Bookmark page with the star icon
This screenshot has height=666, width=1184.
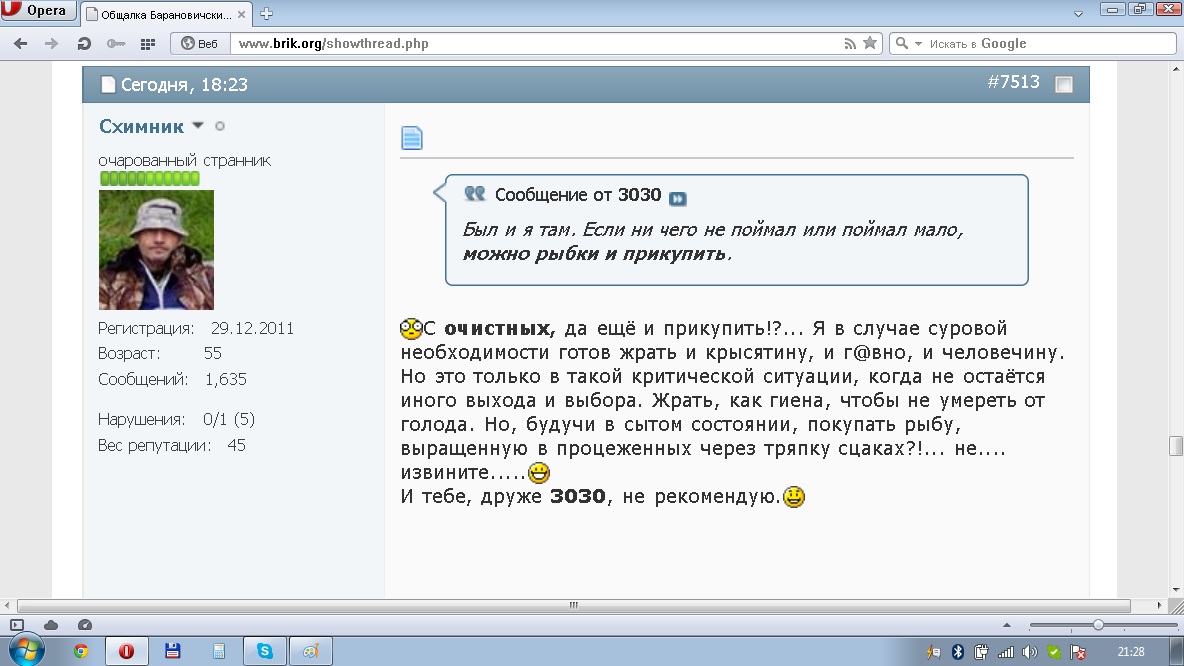coord(870,43)
